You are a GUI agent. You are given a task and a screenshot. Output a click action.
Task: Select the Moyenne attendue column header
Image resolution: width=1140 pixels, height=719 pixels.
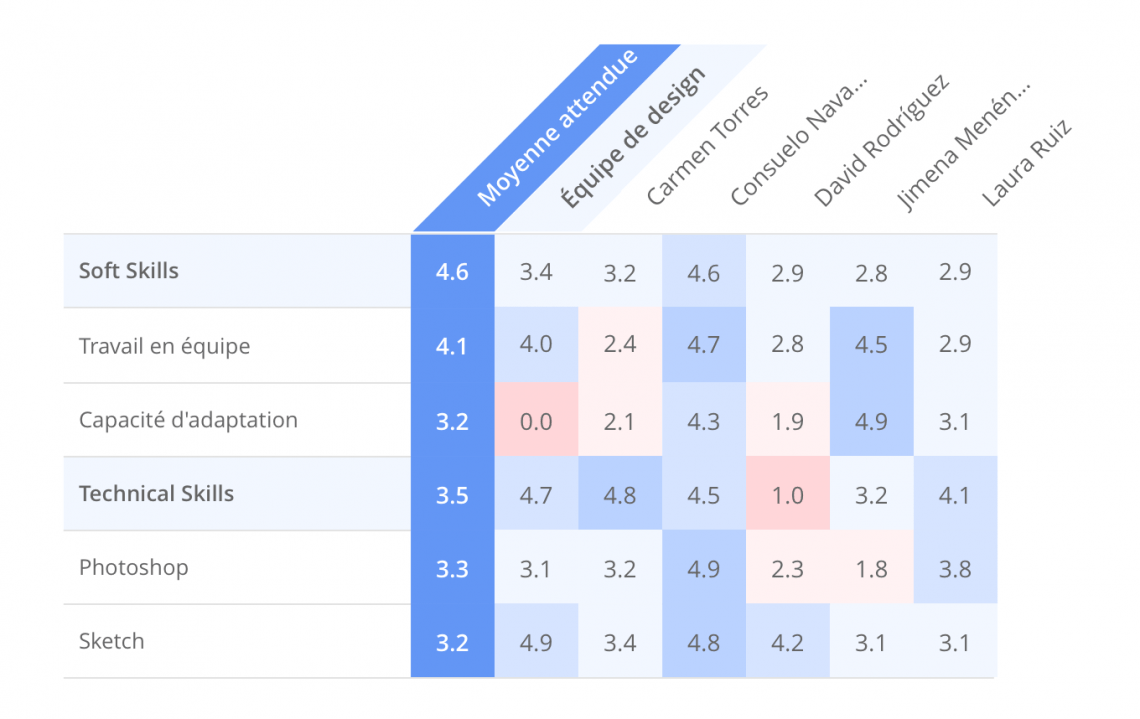click(x=557, y=127)
